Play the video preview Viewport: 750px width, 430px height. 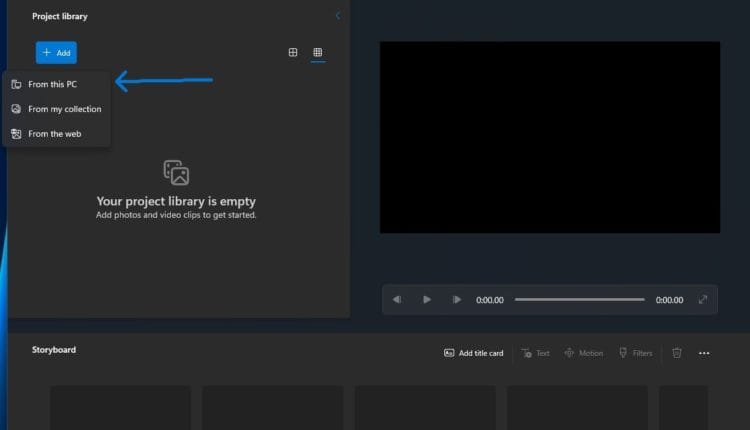427,299
